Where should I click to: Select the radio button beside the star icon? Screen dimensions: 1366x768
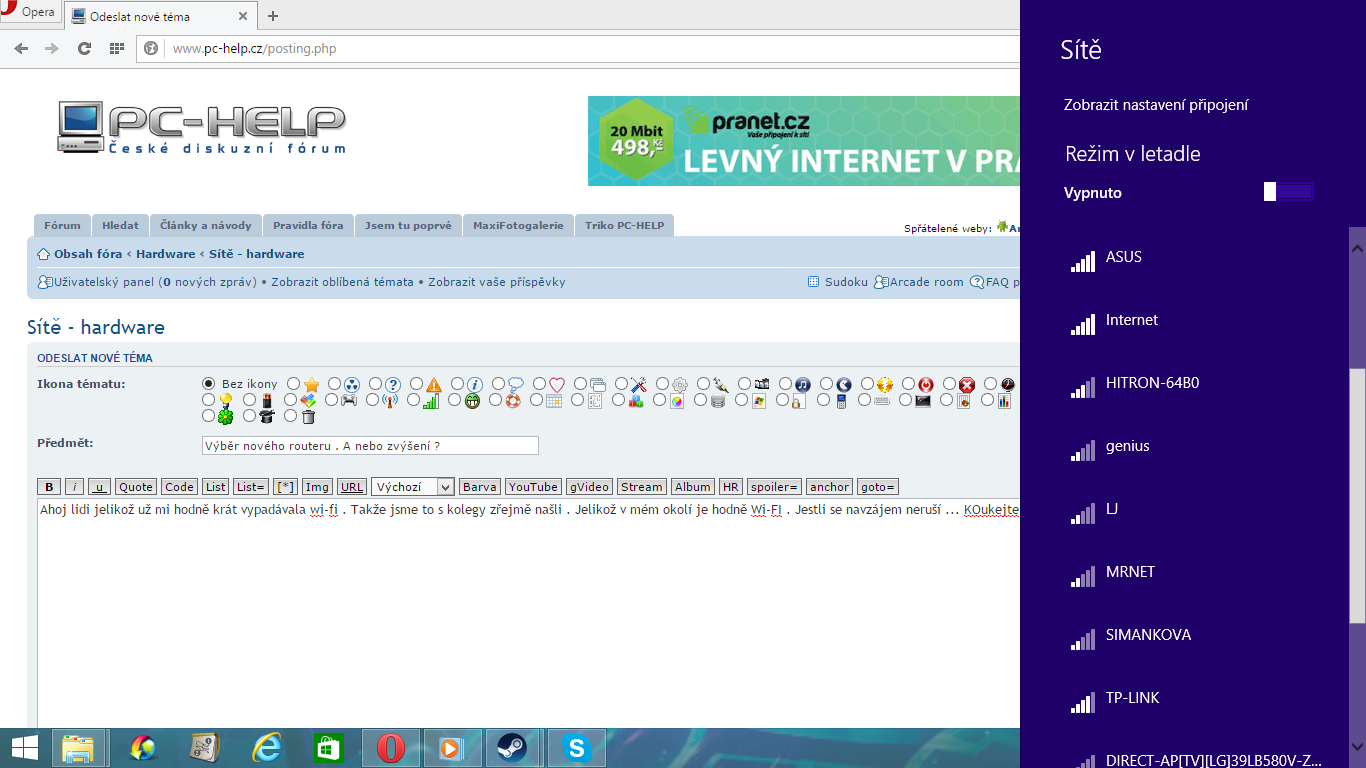[294, 383]
